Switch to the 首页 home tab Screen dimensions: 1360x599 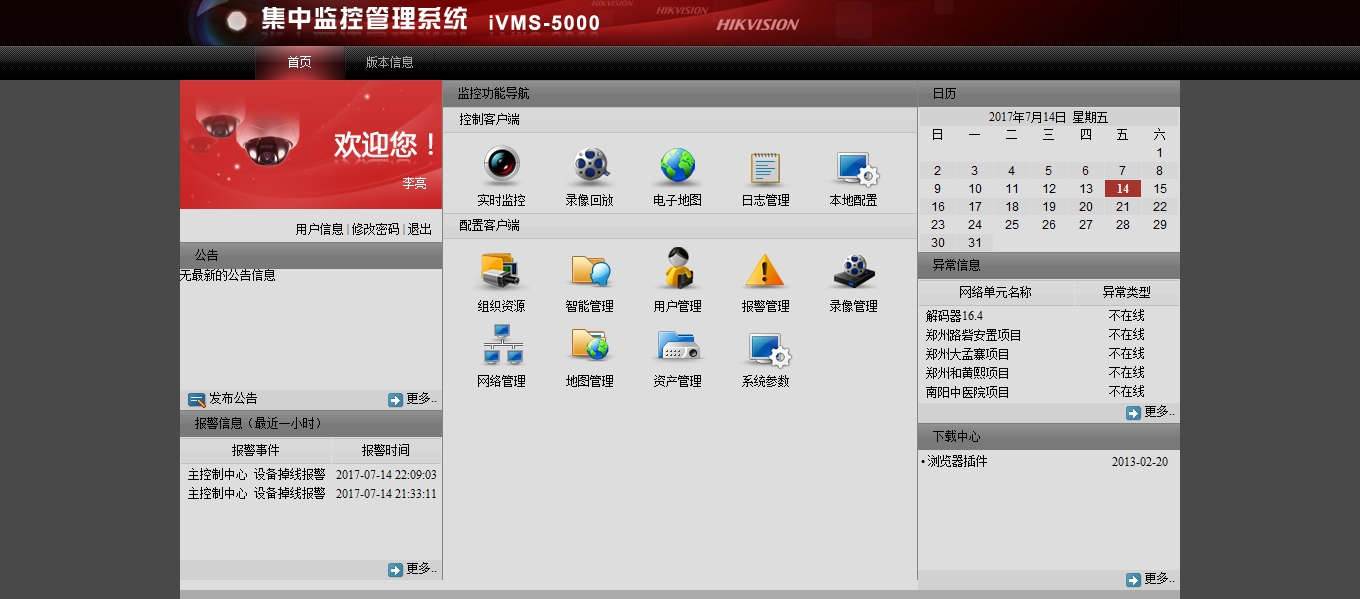point(300,62)
